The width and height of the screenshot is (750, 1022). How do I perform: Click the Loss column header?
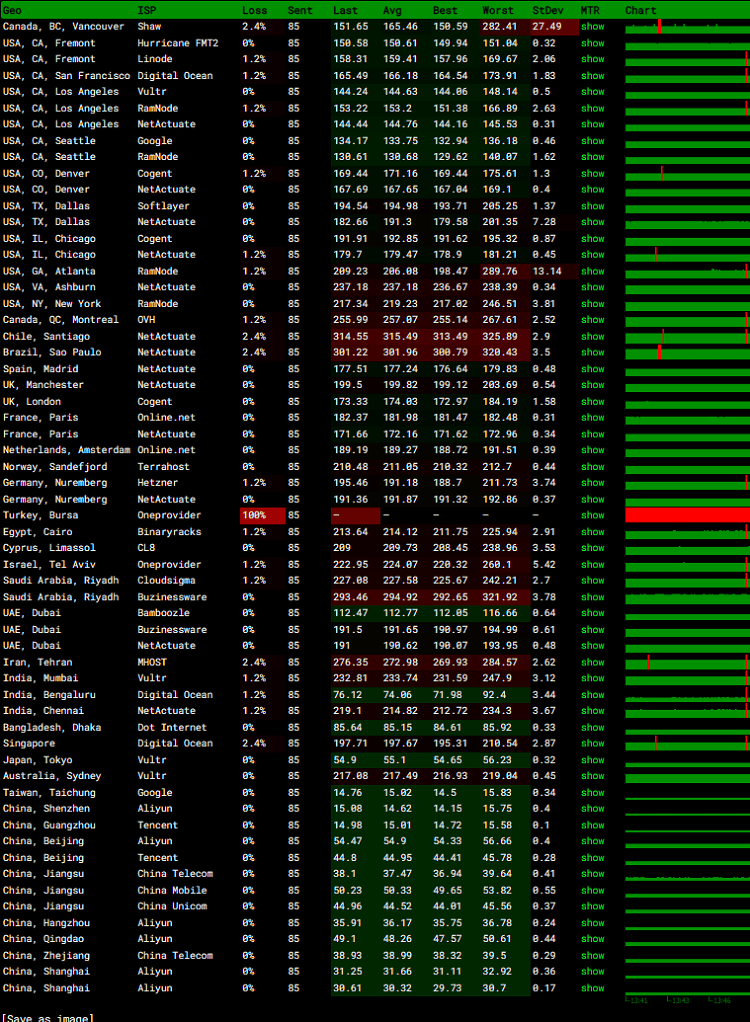(254, 10)
